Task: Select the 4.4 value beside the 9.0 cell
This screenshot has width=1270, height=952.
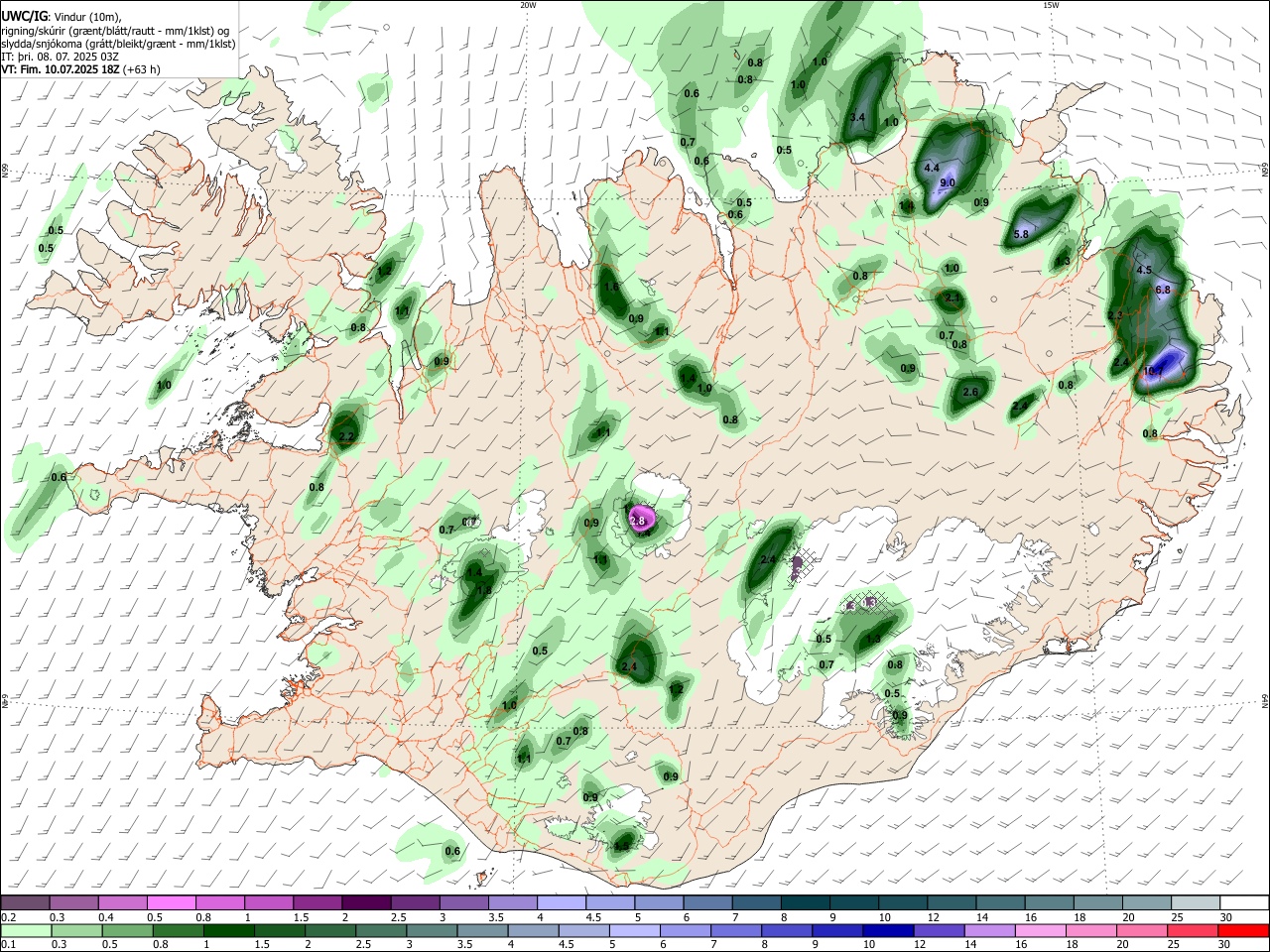Action: click(x=932, y=168)
